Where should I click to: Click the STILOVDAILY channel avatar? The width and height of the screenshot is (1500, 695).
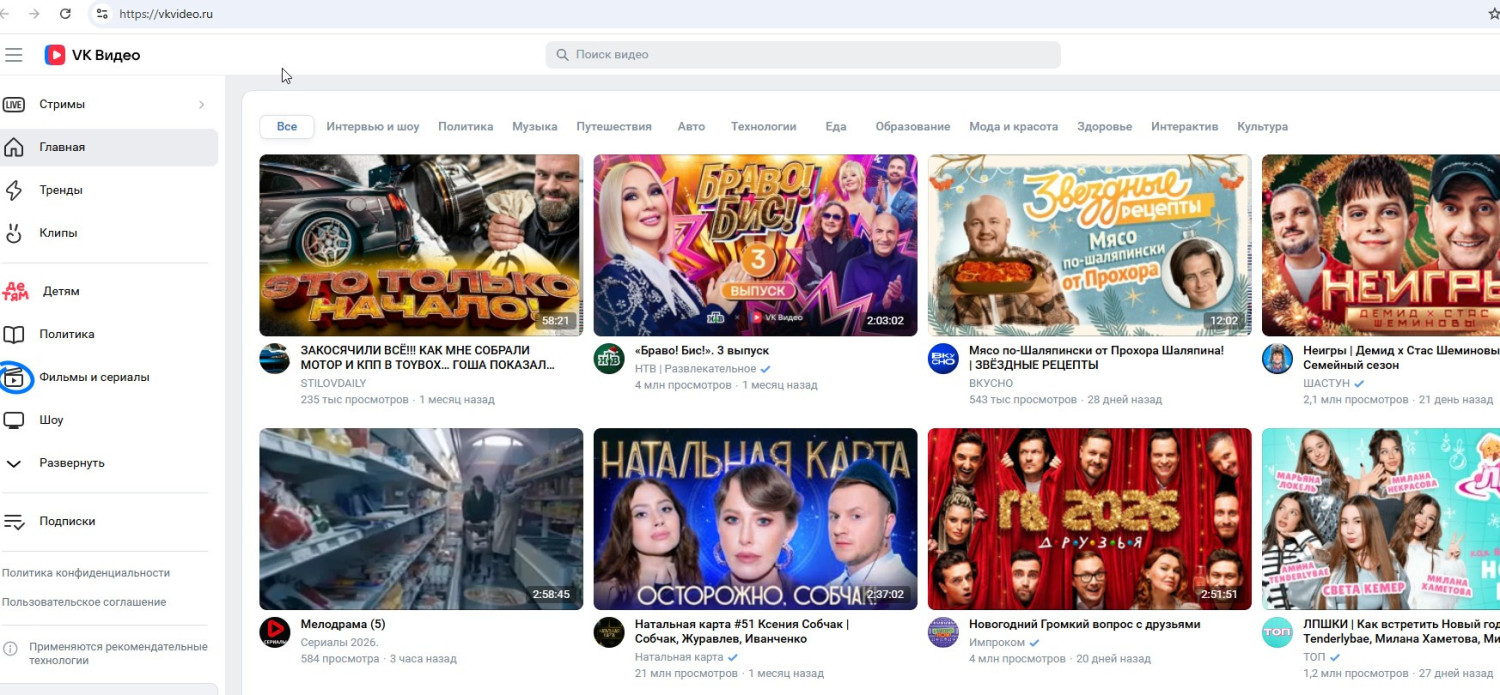pos(274,359)
